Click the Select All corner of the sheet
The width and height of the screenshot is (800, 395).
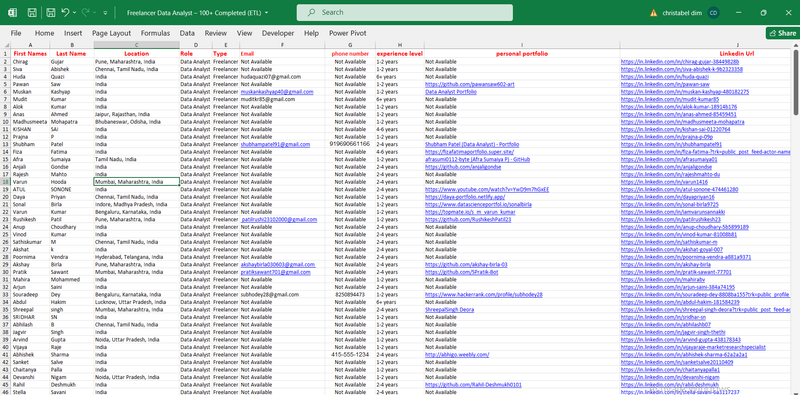(5, 45)
